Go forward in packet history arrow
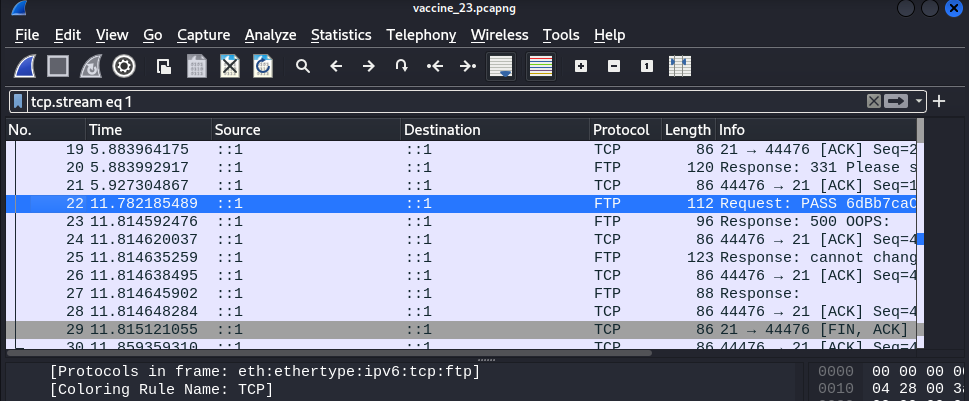 tap(369, 66)
